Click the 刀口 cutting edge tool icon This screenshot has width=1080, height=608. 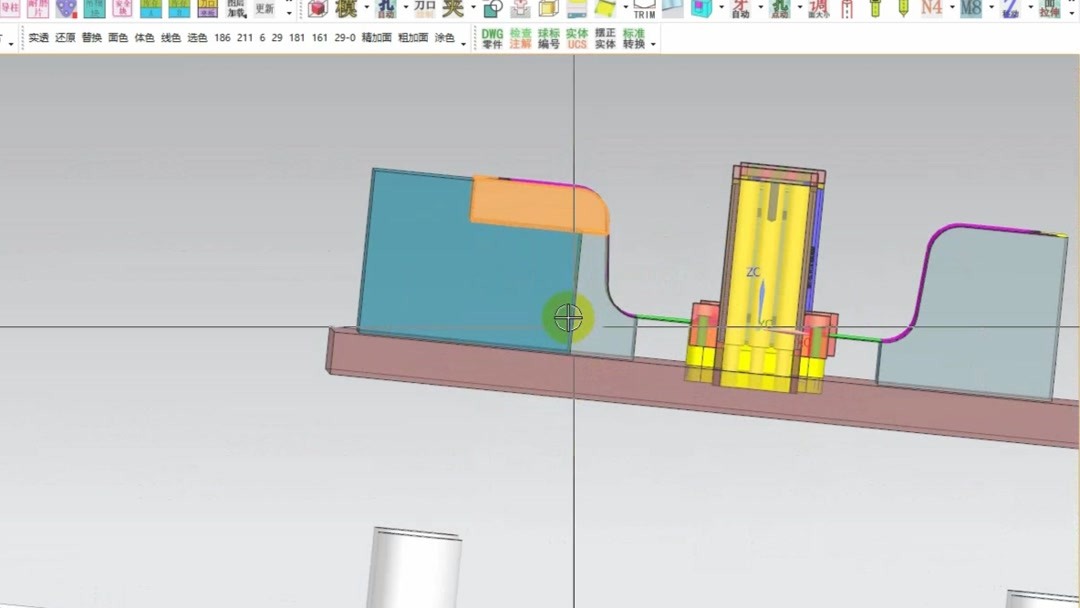pos(424,10)
